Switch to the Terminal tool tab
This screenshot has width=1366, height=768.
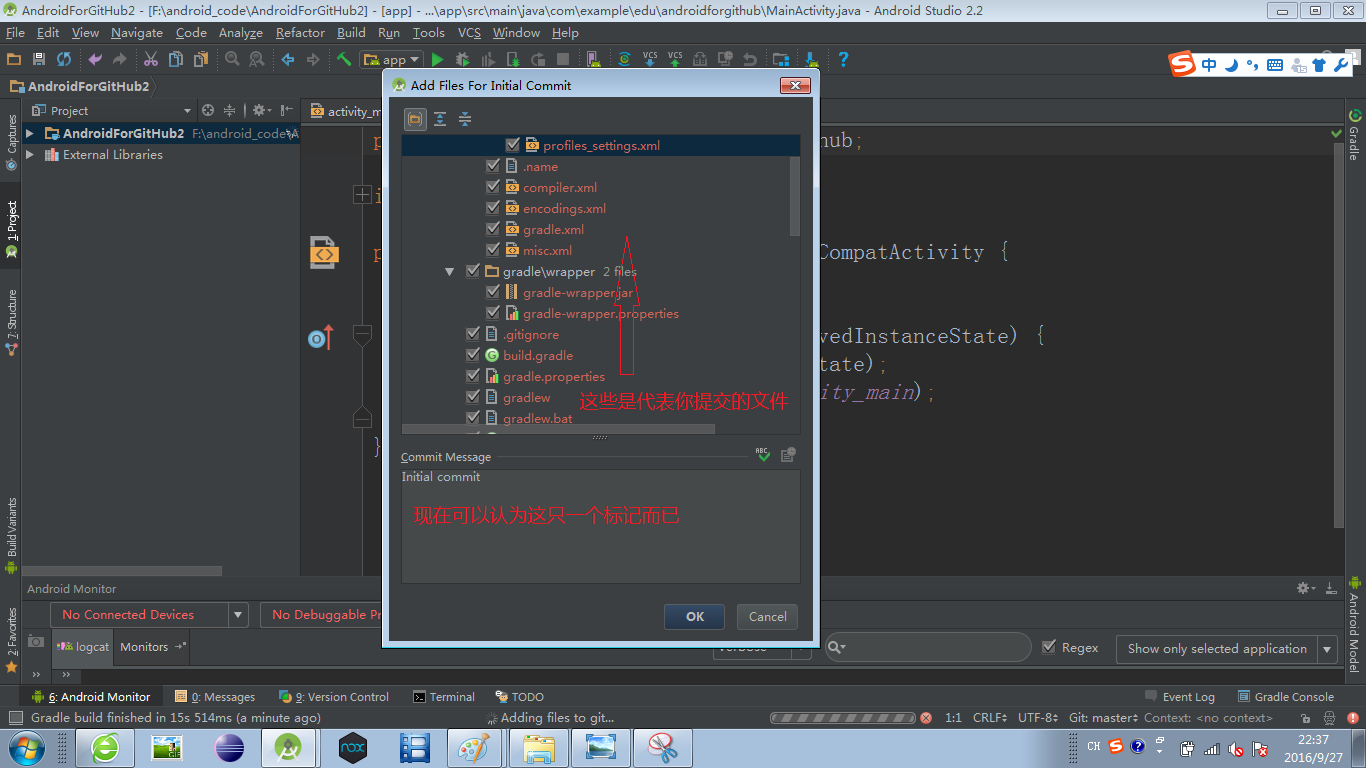click(444, 696)
